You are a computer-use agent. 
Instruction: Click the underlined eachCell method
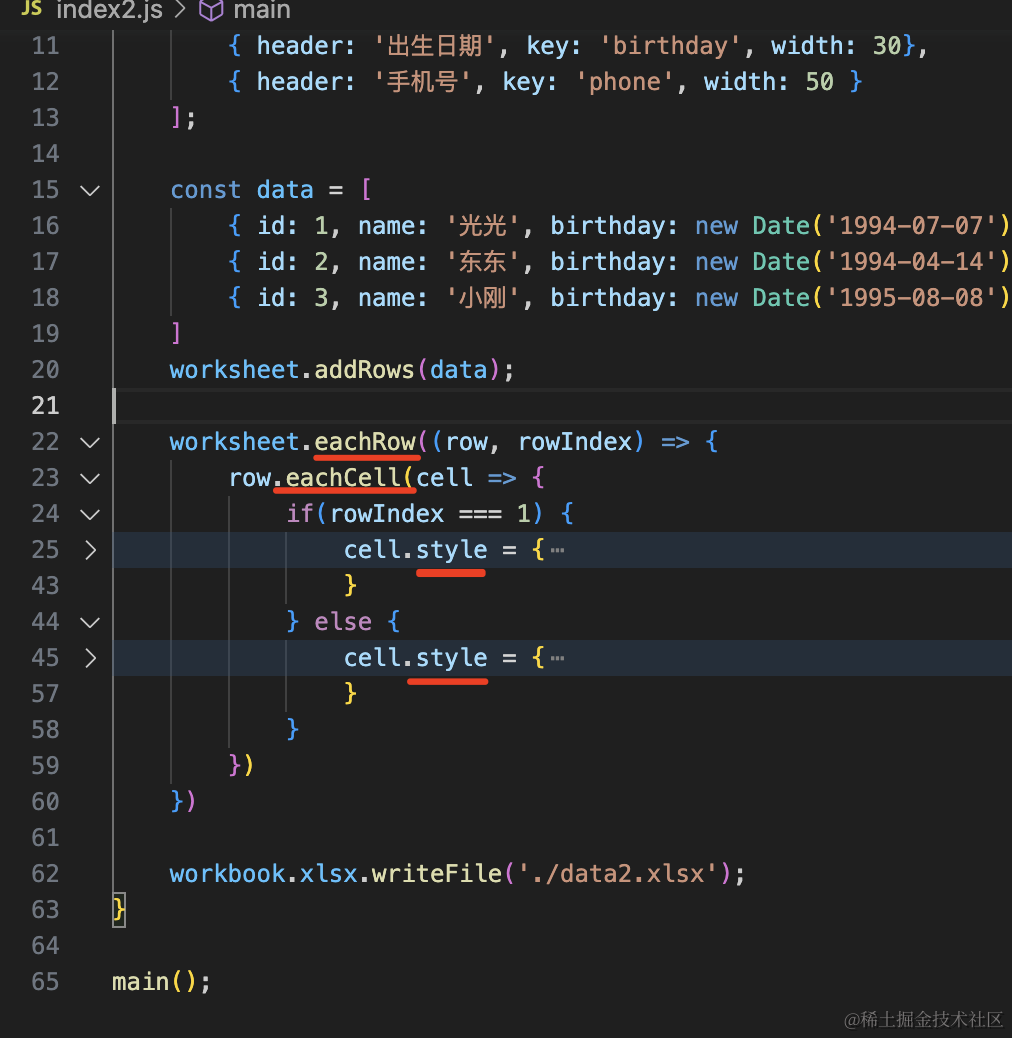[x=343, y=478]
